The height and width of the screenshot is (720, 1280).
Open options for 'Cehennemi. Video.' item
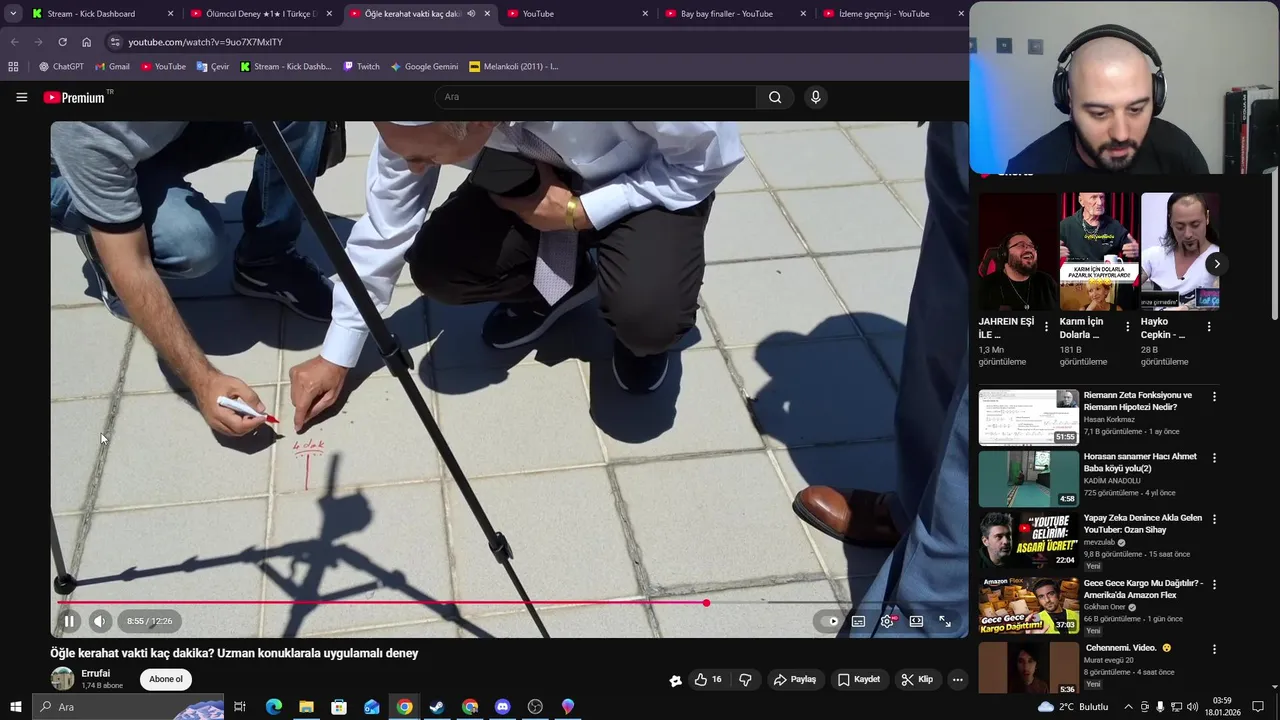tap(1214, 649)
